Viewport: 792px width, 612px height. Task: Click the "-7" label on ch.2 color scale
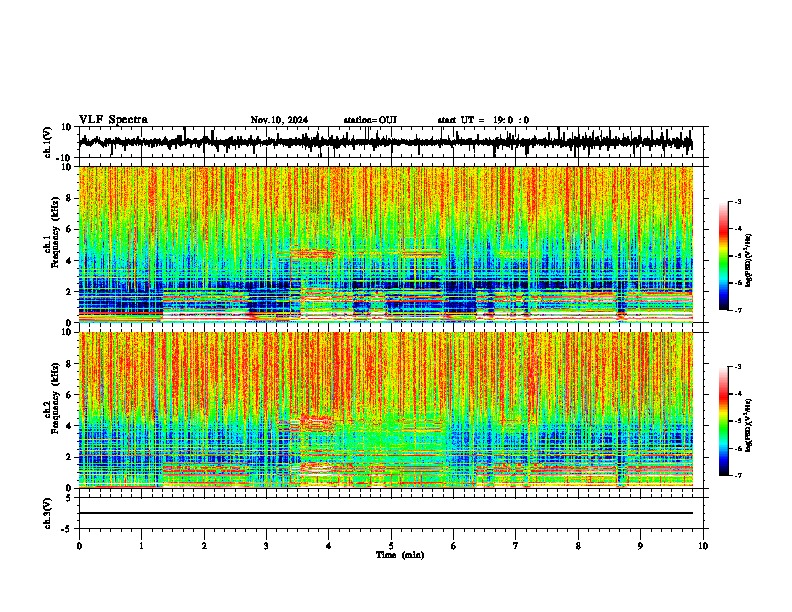[738, 476]
